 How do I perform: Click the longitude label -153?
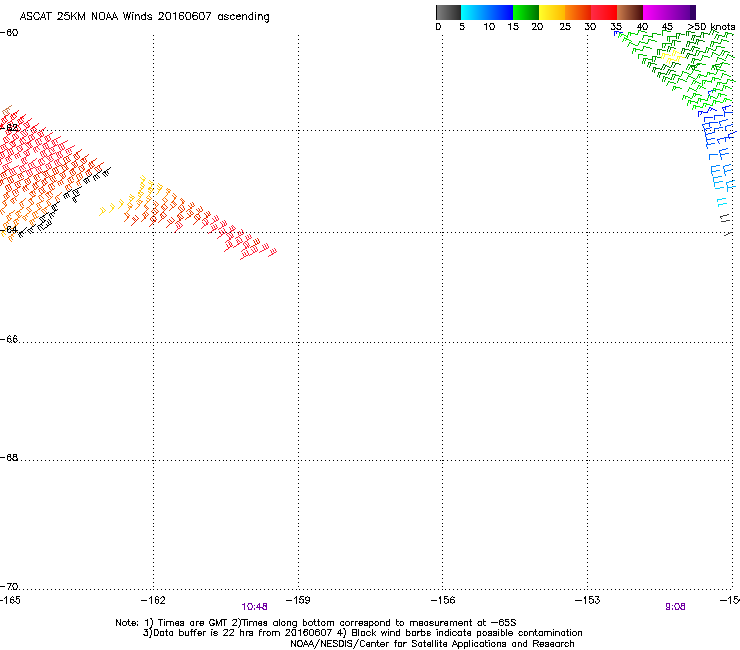click(x=588, y=600)
